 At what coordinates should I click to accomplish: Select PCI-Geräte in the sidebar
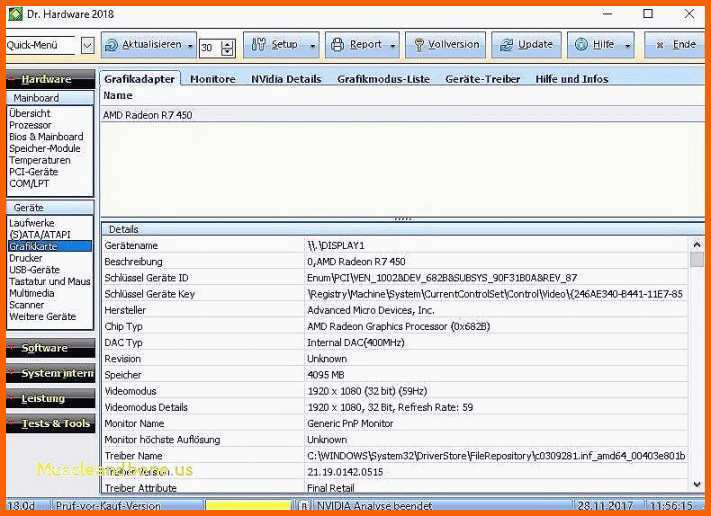point(34,172)
